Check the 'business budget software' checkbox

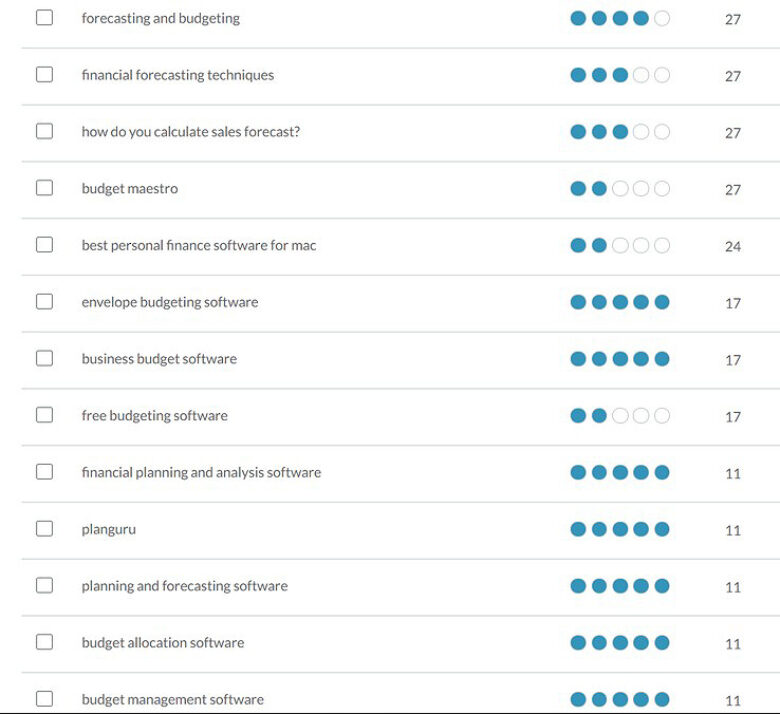(44, 358)
